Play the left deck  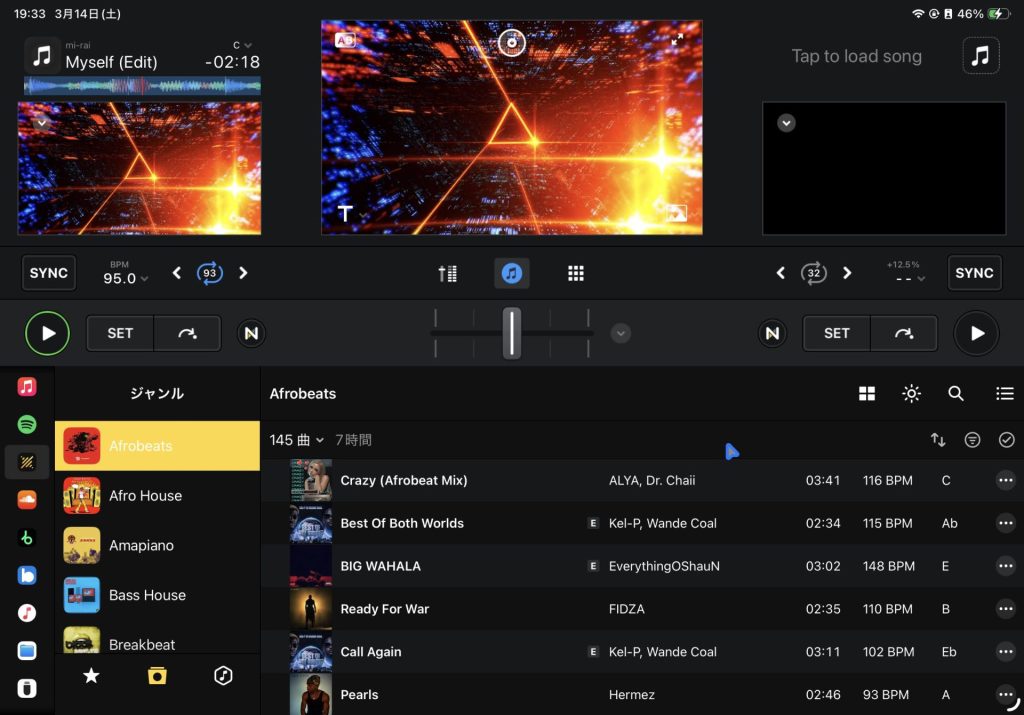click(x=47, y=333)
